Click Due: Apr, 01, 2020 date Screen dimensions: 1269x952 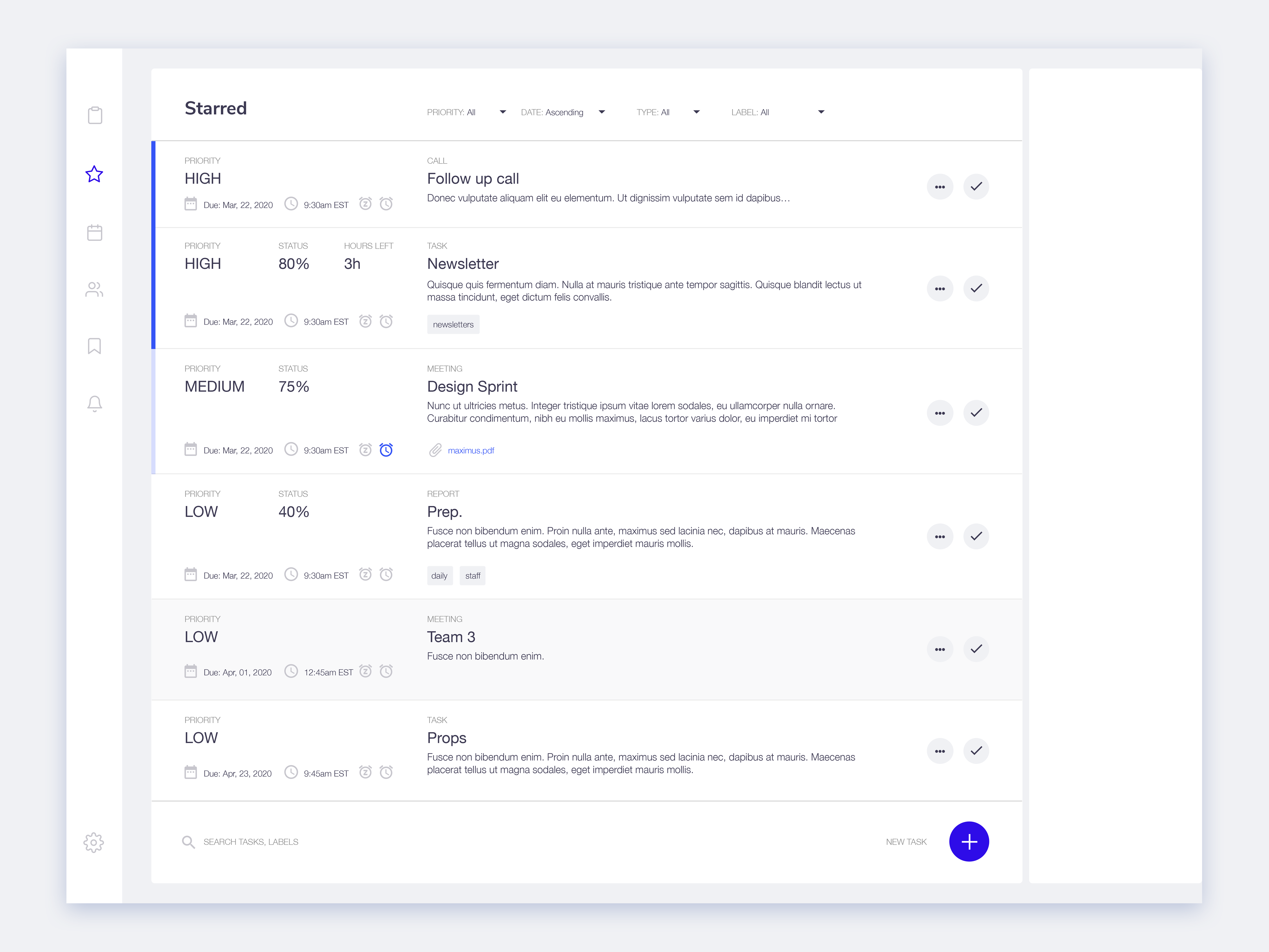(x=237, y=673)
